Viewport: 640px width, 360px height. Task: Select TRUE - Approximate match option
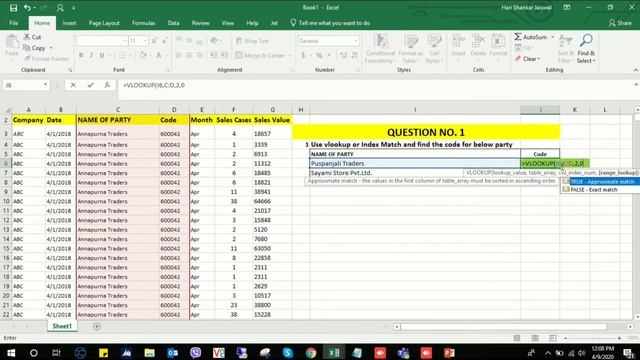tap(600, 182)
